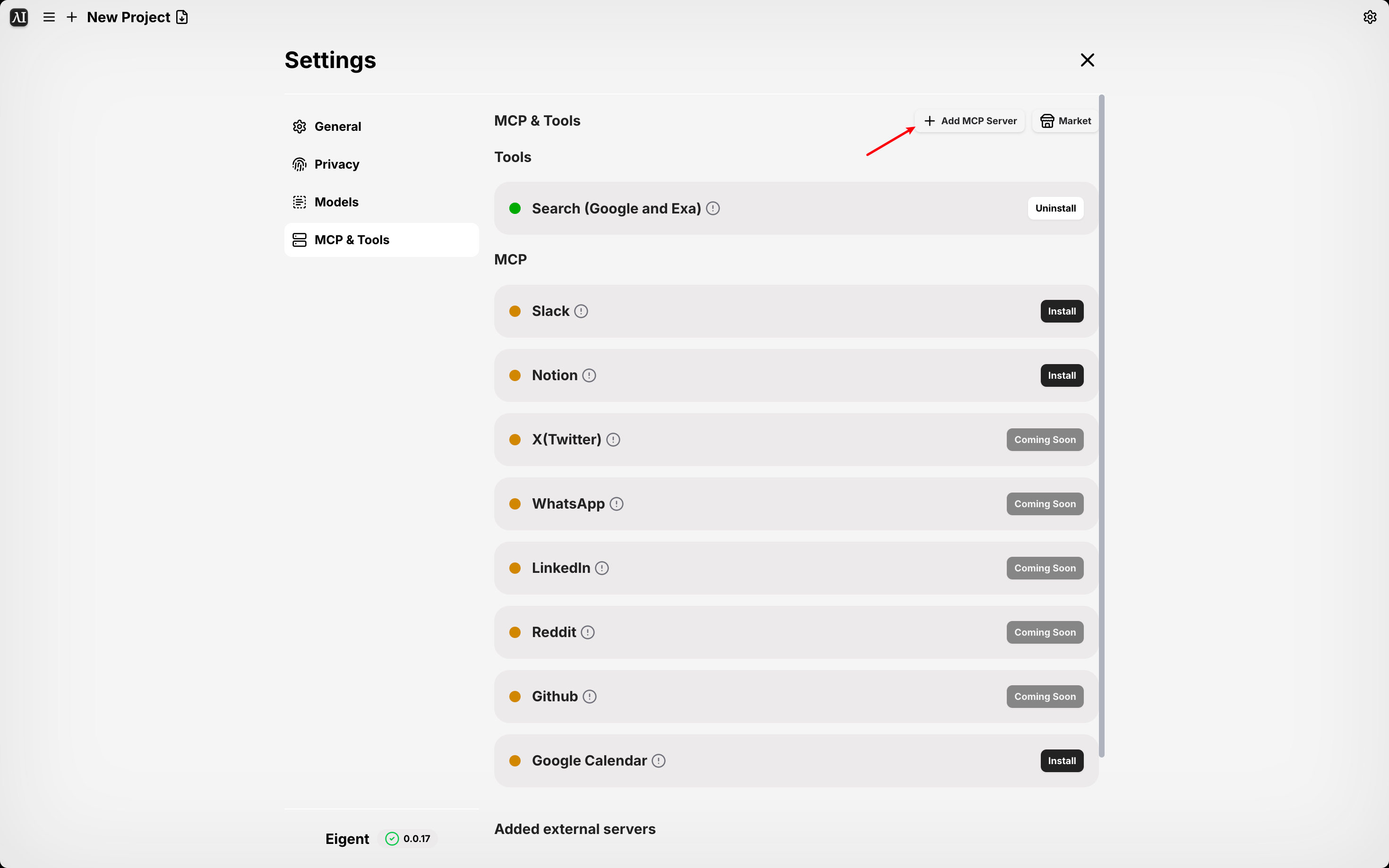Click the Slack row label
Viewport: 1389px width, 868px height.
[551, 311]
